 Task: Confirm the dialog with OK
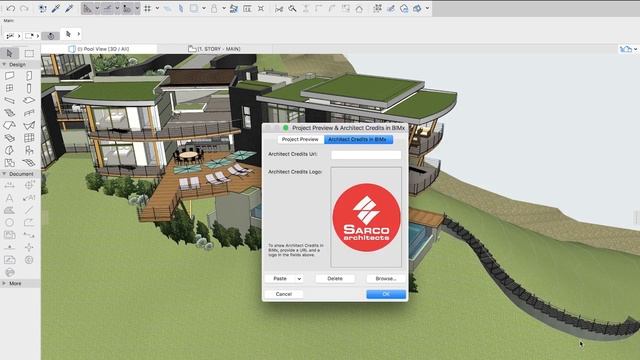point(386,294)
